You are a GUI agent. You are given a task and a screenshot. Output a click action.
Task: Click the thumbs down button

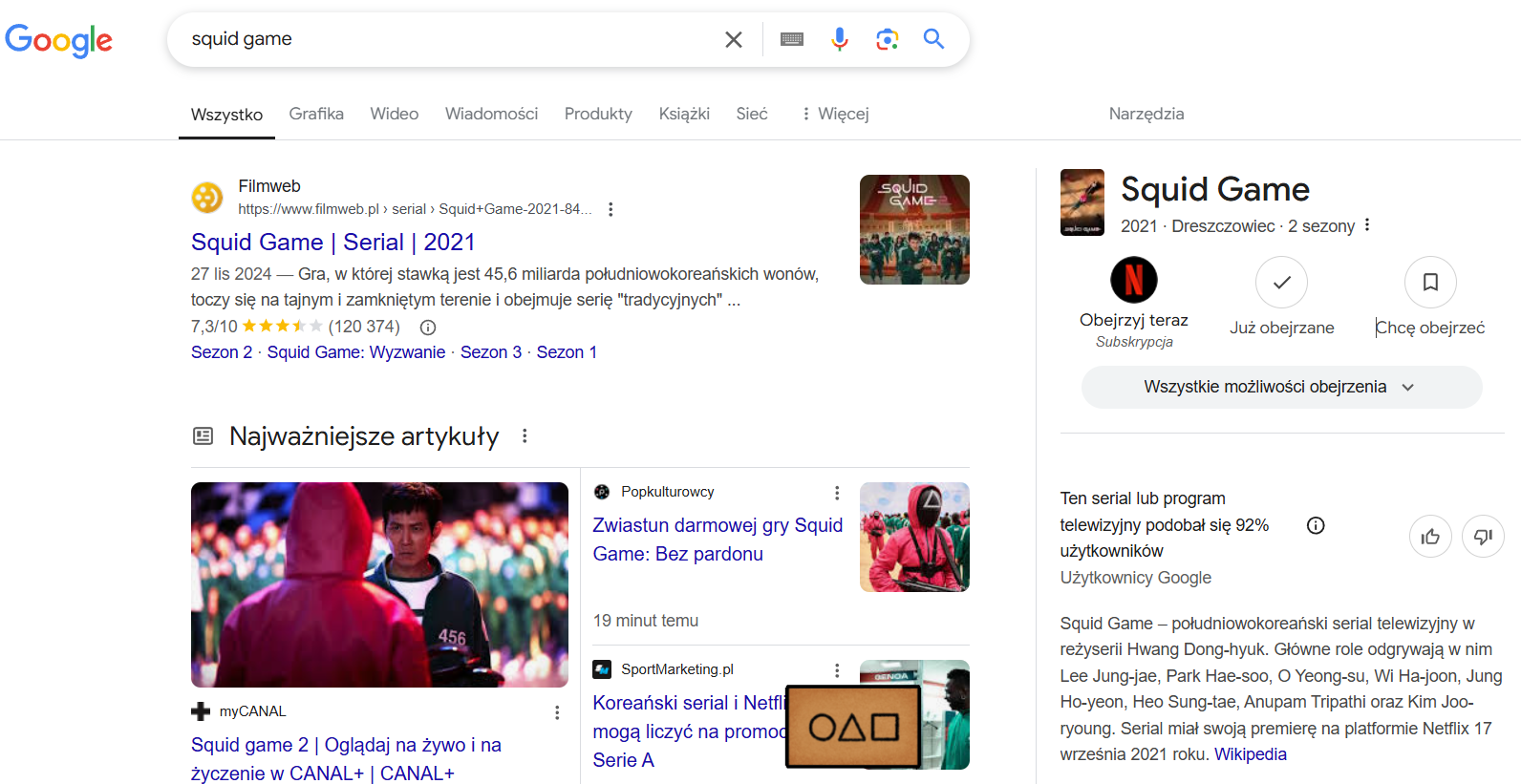tap(1483, 537)
